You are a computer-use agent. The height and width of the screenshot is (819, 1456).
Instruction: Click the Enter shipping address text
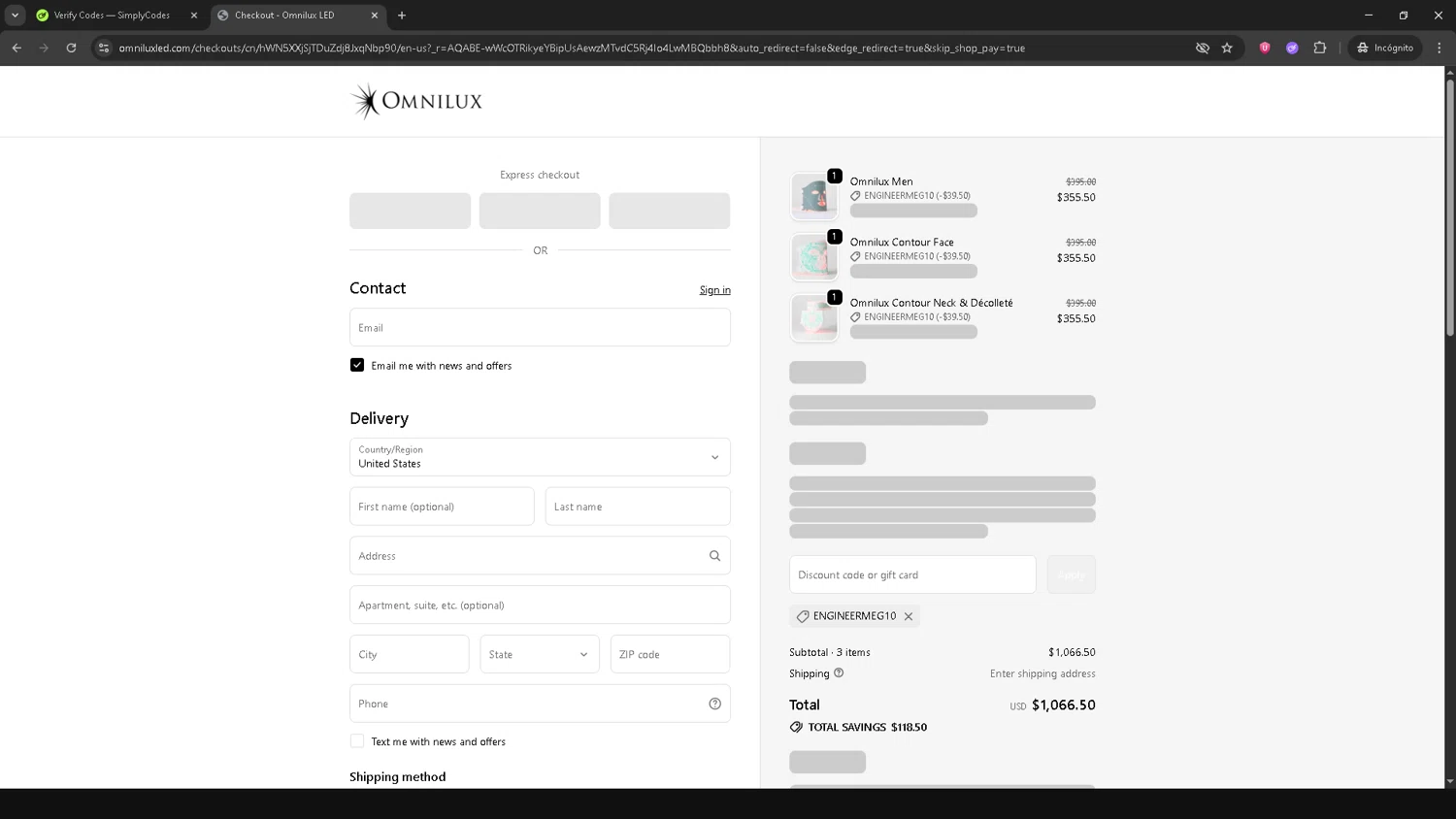click(x=1042, y=673)
